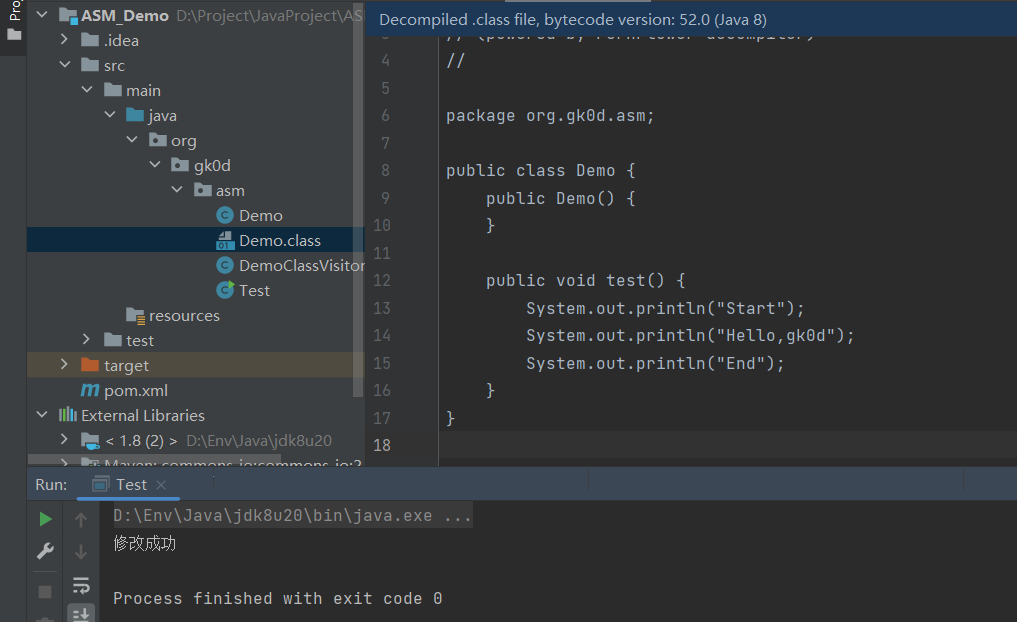The height and width of the screenshot is (622, 1017).
Task: Go up the stack trace arrow
Action: click(81, 519)
